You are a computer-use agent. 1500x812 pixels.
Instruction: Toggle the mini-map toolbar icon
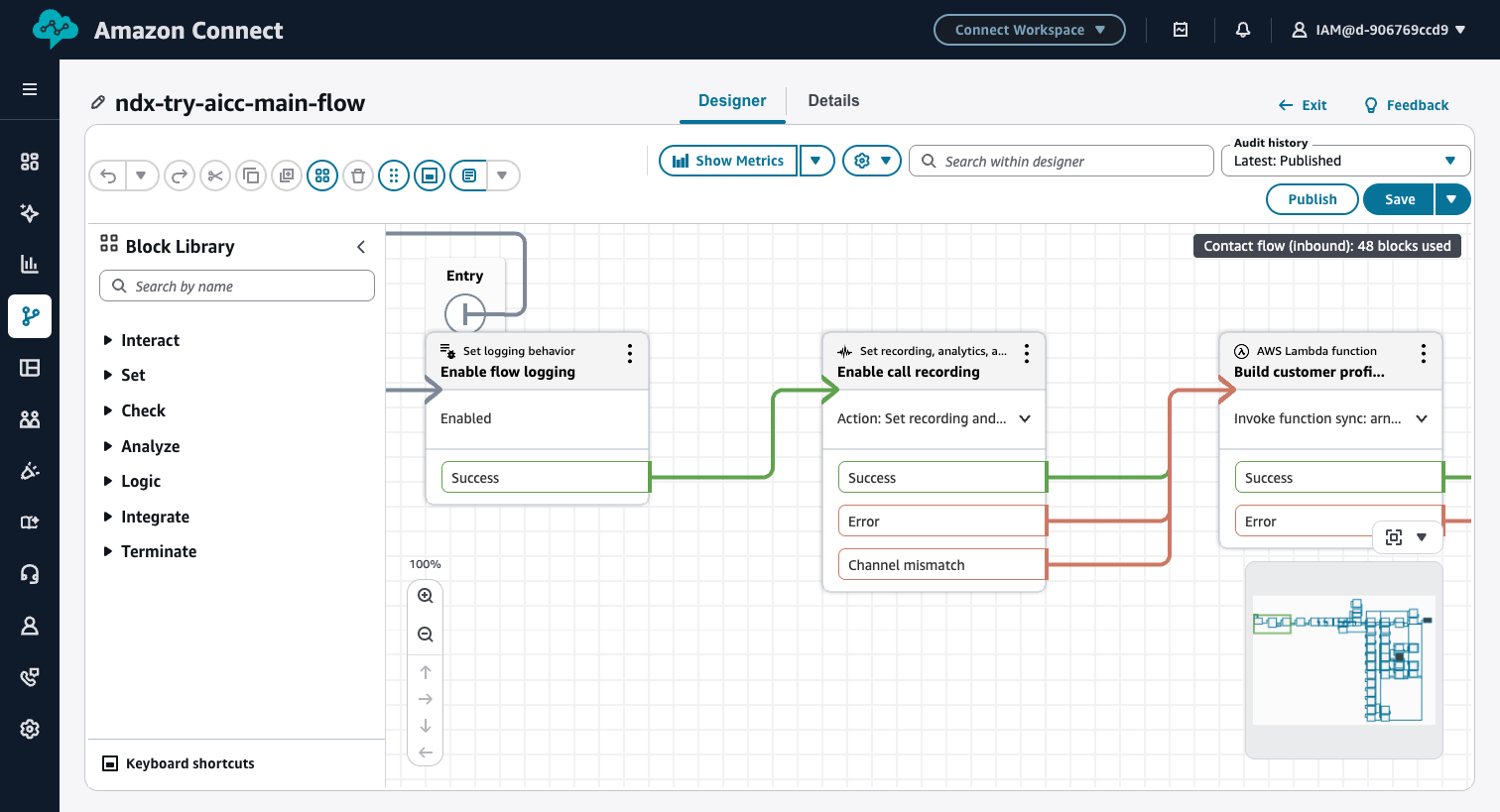click(x=430, y=175)
